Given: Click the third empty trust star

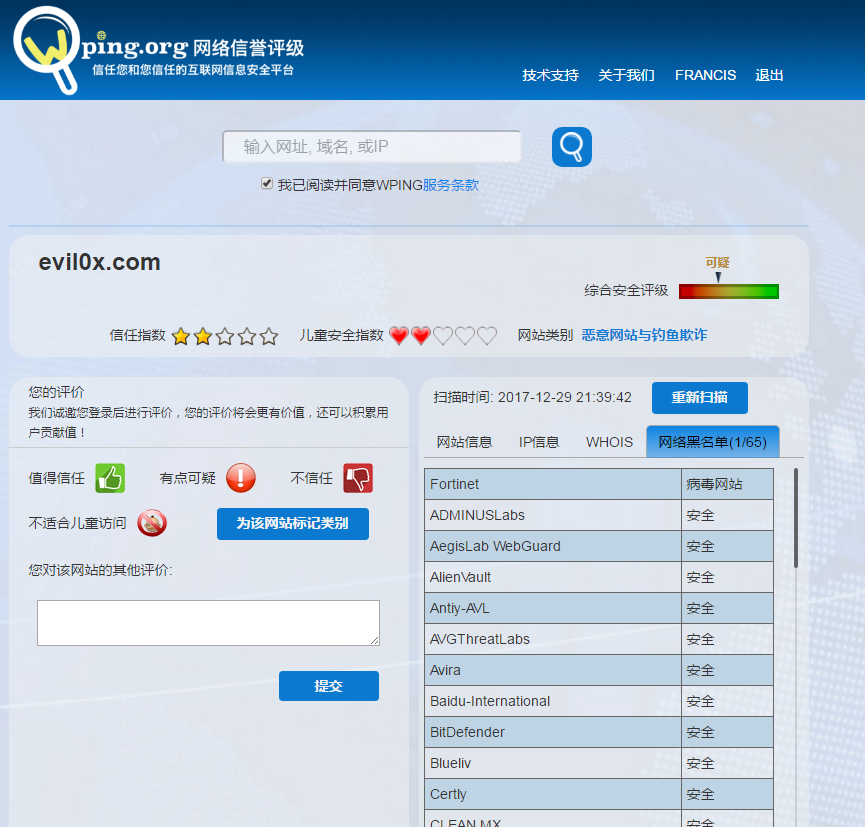Looking at the screenshot, I should pyautogui.click(x=225, y=336).
